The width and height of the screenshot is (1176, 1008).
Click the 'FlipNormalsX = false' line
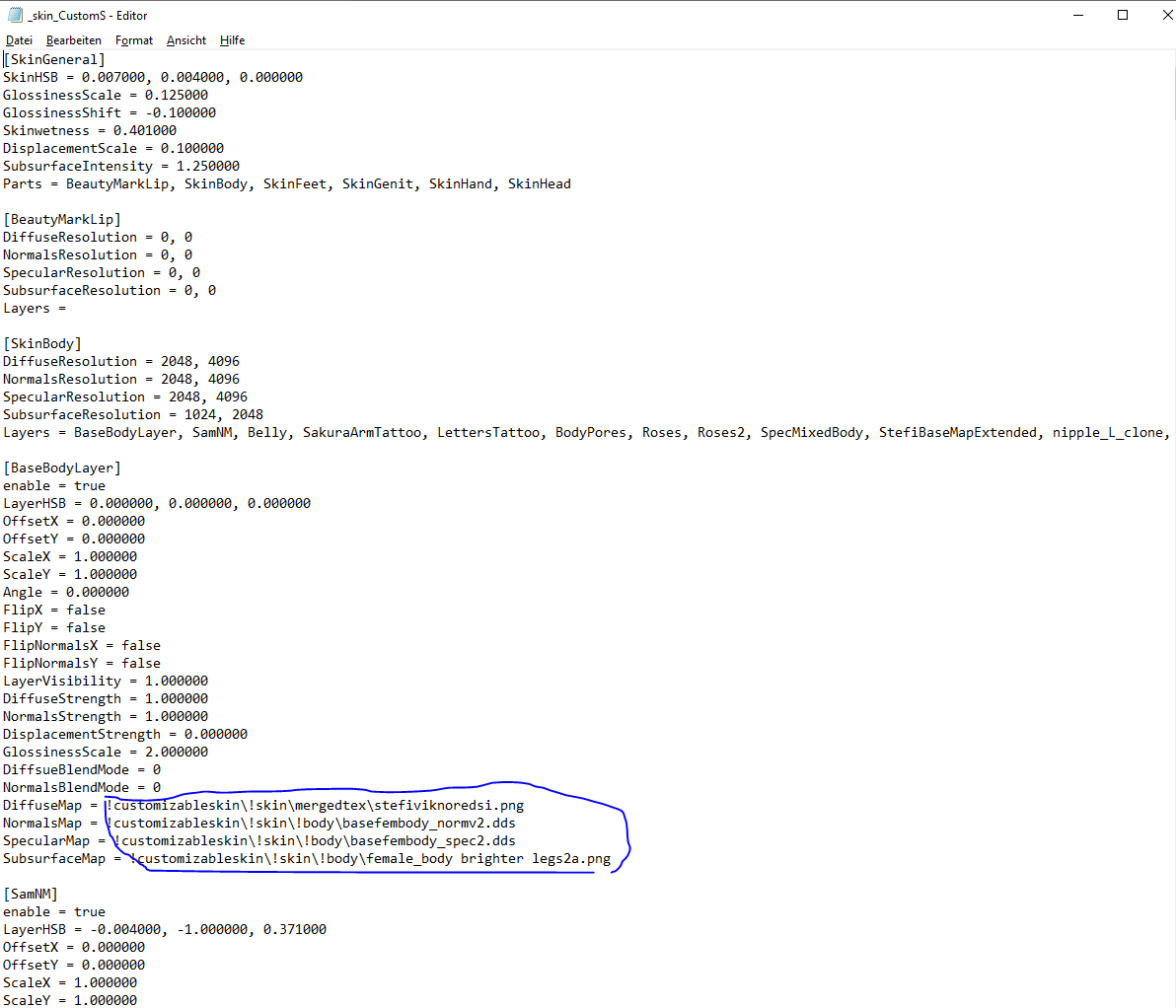pos(82,646)
